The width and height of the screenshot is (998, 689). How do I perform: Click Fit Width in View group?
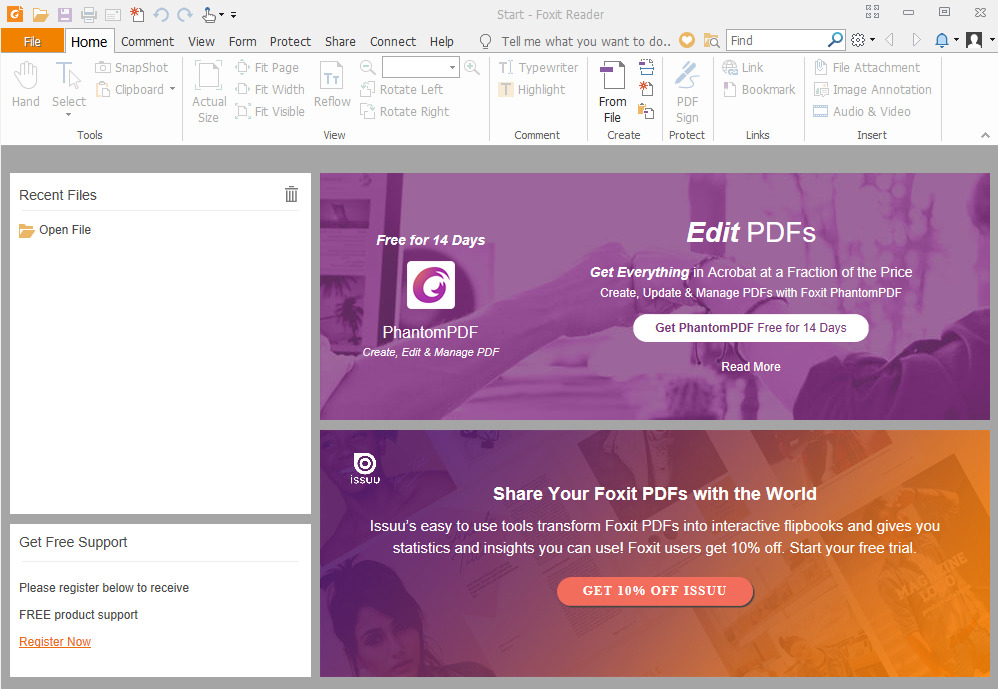coord(270,90)
